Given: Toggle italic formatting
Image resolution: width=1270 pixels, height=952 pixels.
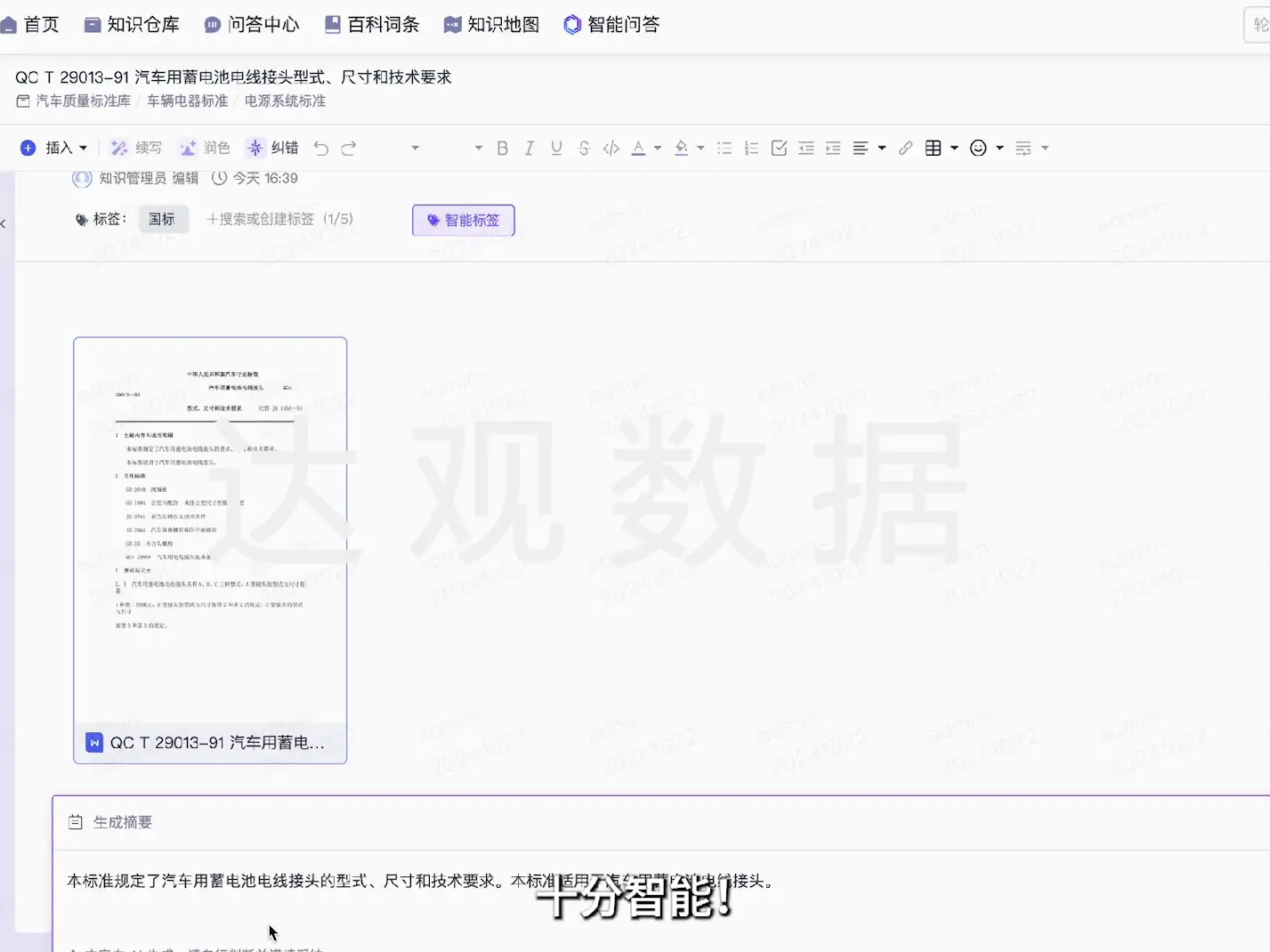Looking at the screenshot, I should click(529, 148).
